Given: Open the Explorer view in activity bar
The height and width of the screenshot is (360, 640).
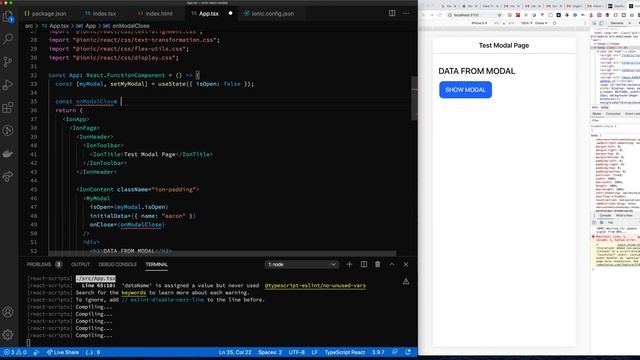Looking at the screenshot, I should pyautogui.click(x=8, y=16).
